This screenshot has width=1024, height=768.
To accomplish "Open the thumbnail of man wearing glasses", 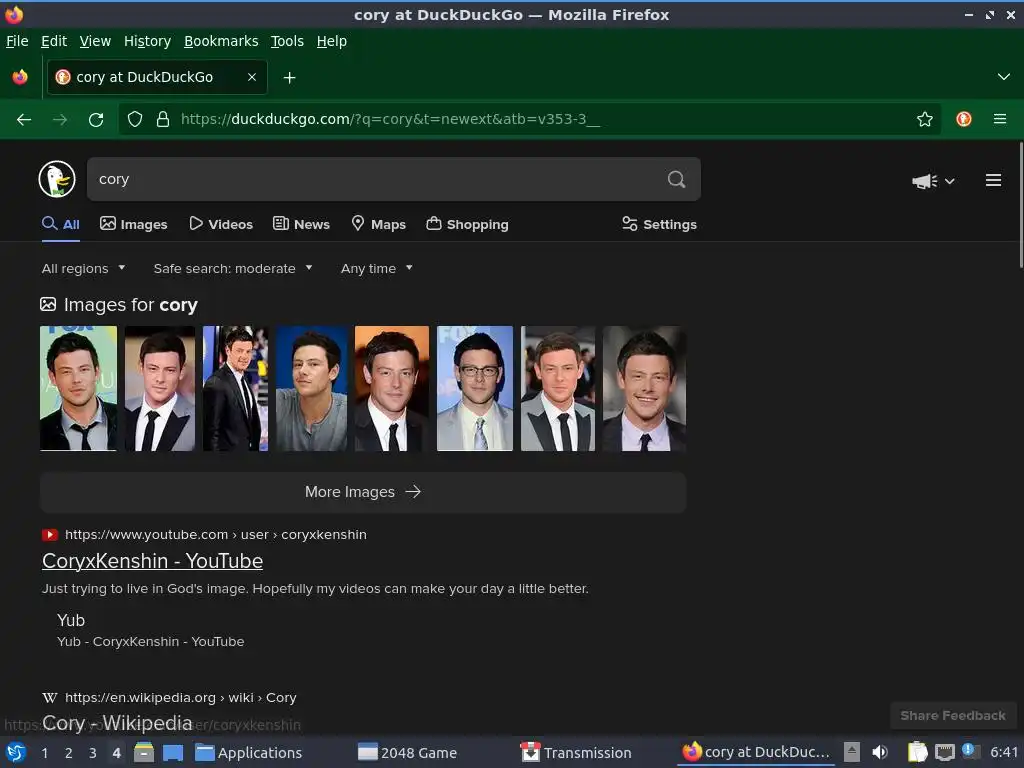I will point(475,389).
